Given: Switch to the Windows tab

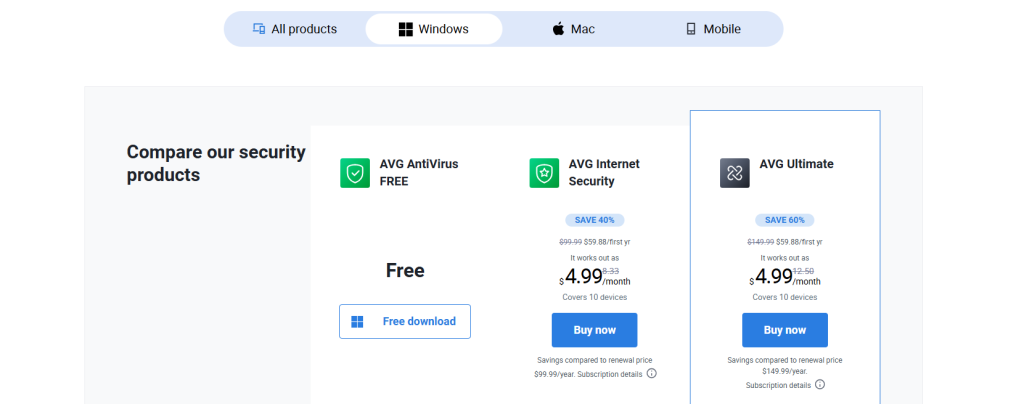Looking at the screenshot, I should (x=434, y=29).
